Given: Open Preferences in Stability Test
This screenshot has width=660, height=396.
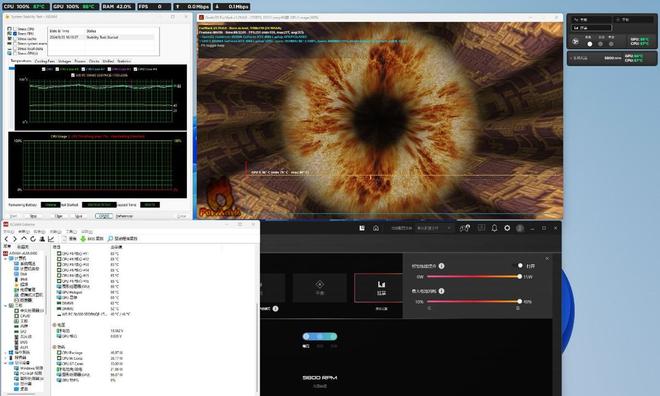Looking at the screenshot, I should tap(124, 216).
